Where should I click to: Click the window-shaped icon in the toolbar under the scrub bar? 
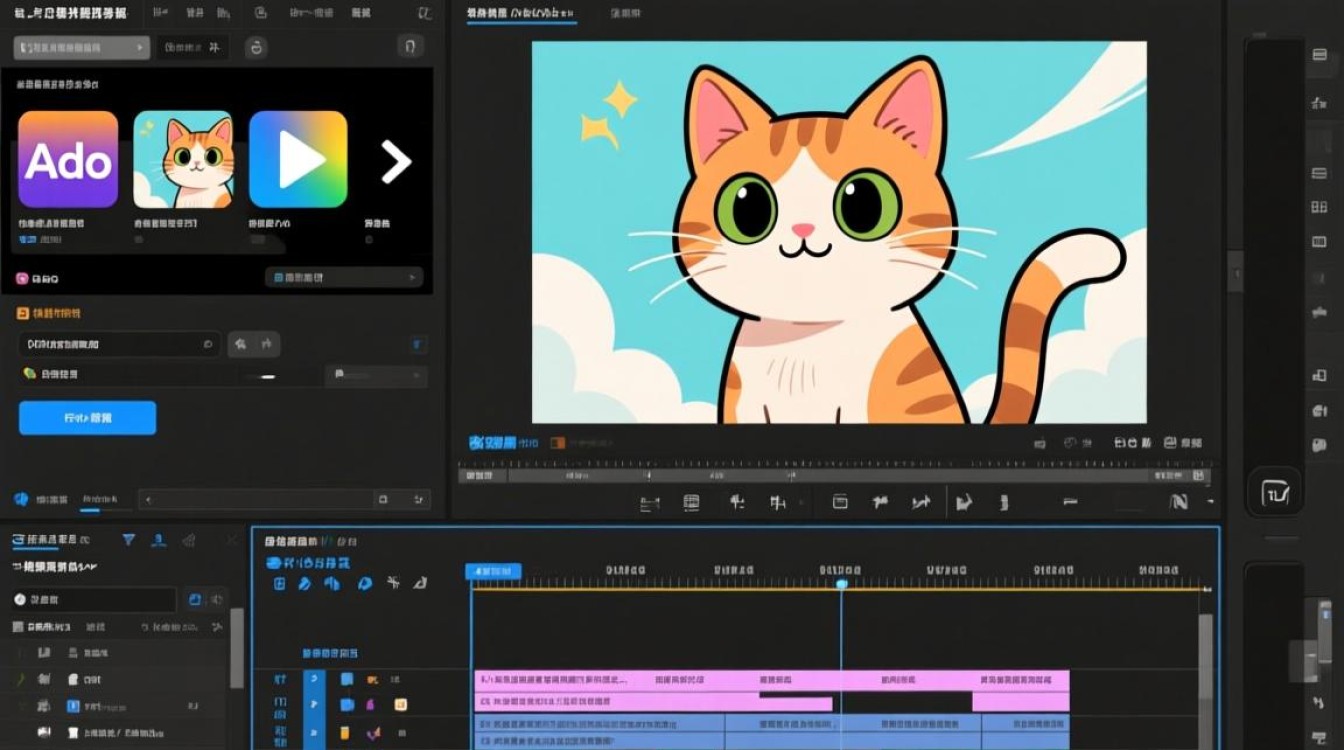[840, 502]
